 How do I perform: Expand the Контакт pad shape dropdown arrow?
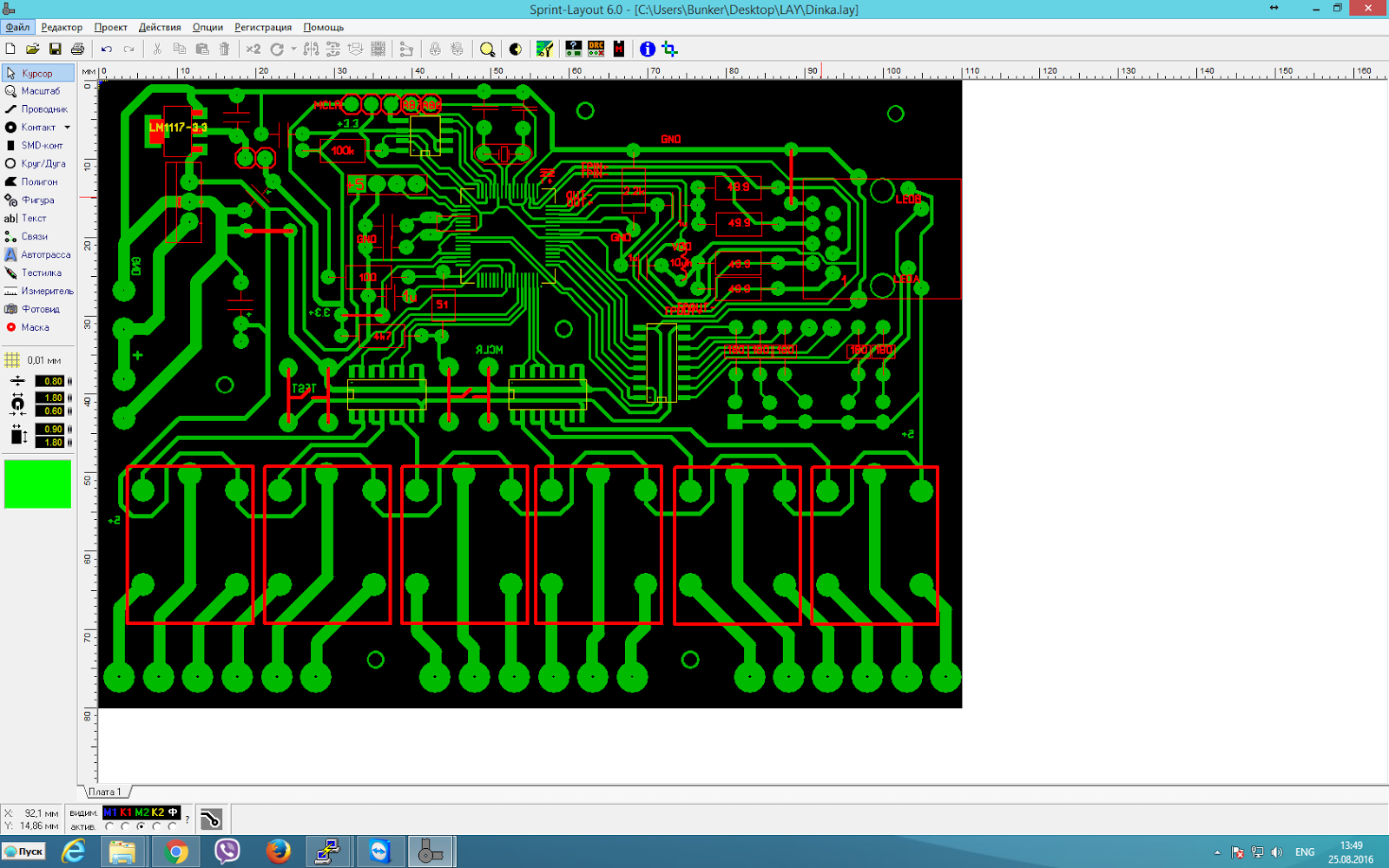click(x=67, y=128)
